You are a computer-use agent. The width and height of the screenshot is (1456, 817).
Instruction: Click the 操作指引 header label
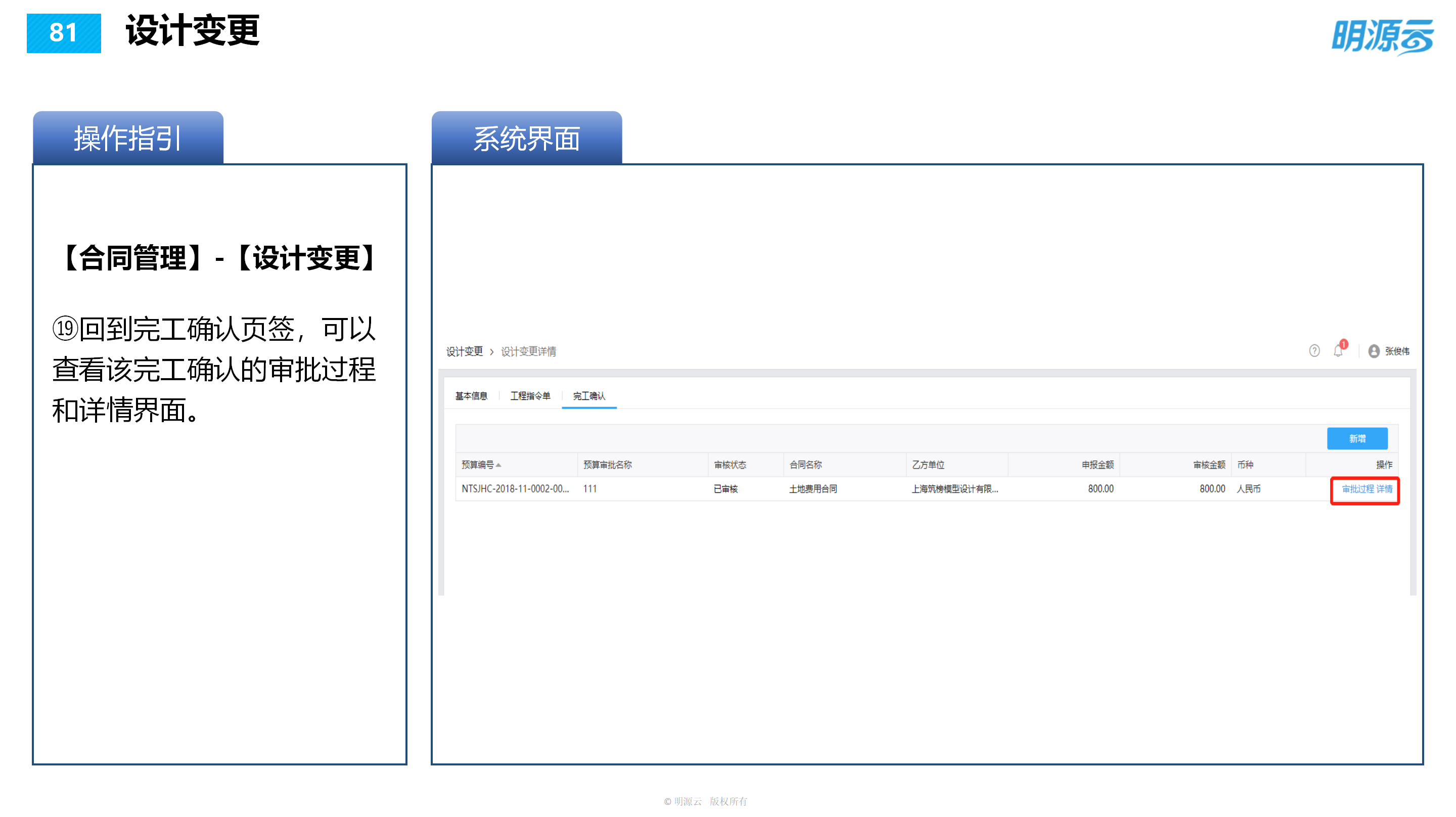(128, 138)
